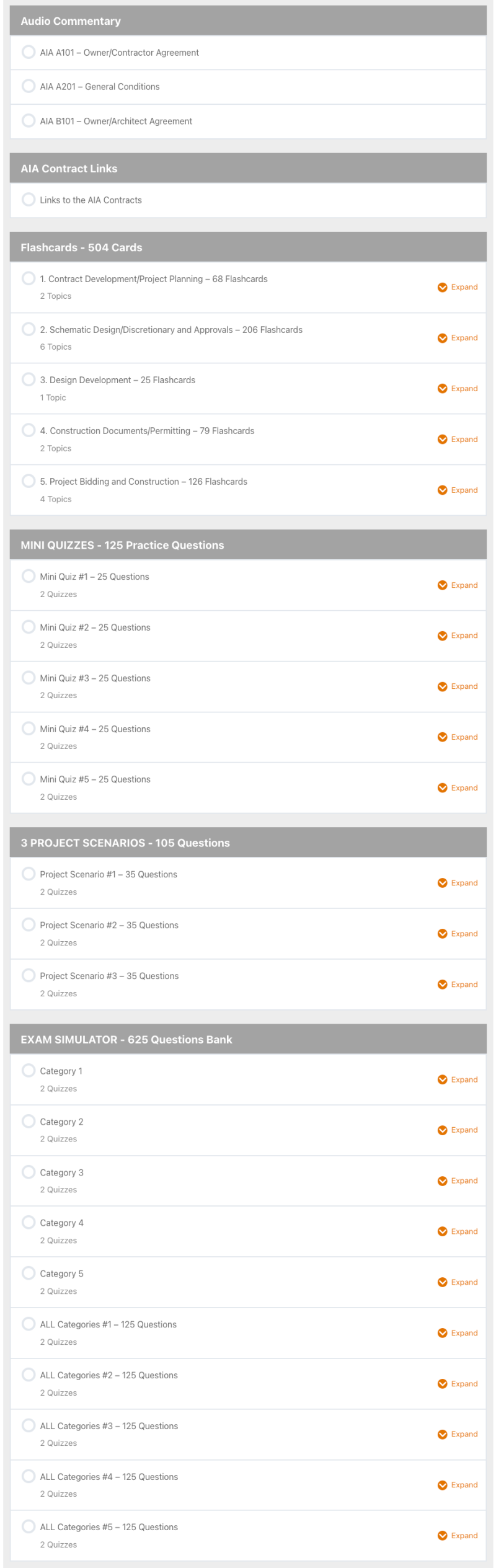The height and width of the screenshot is (1568, 496).
Task: Mark AIA A101 Owner/Contractor Agreement circle complete
Action: (29, 52)
